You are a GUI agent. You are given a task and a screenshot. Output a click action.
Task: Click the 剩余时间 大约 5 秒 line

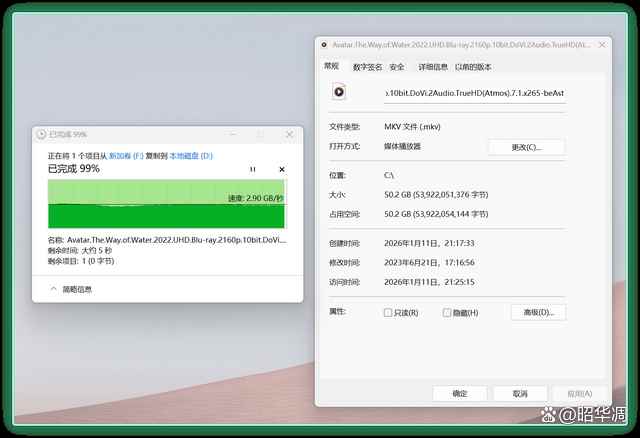pyautogui.click(x=80, y=250)
